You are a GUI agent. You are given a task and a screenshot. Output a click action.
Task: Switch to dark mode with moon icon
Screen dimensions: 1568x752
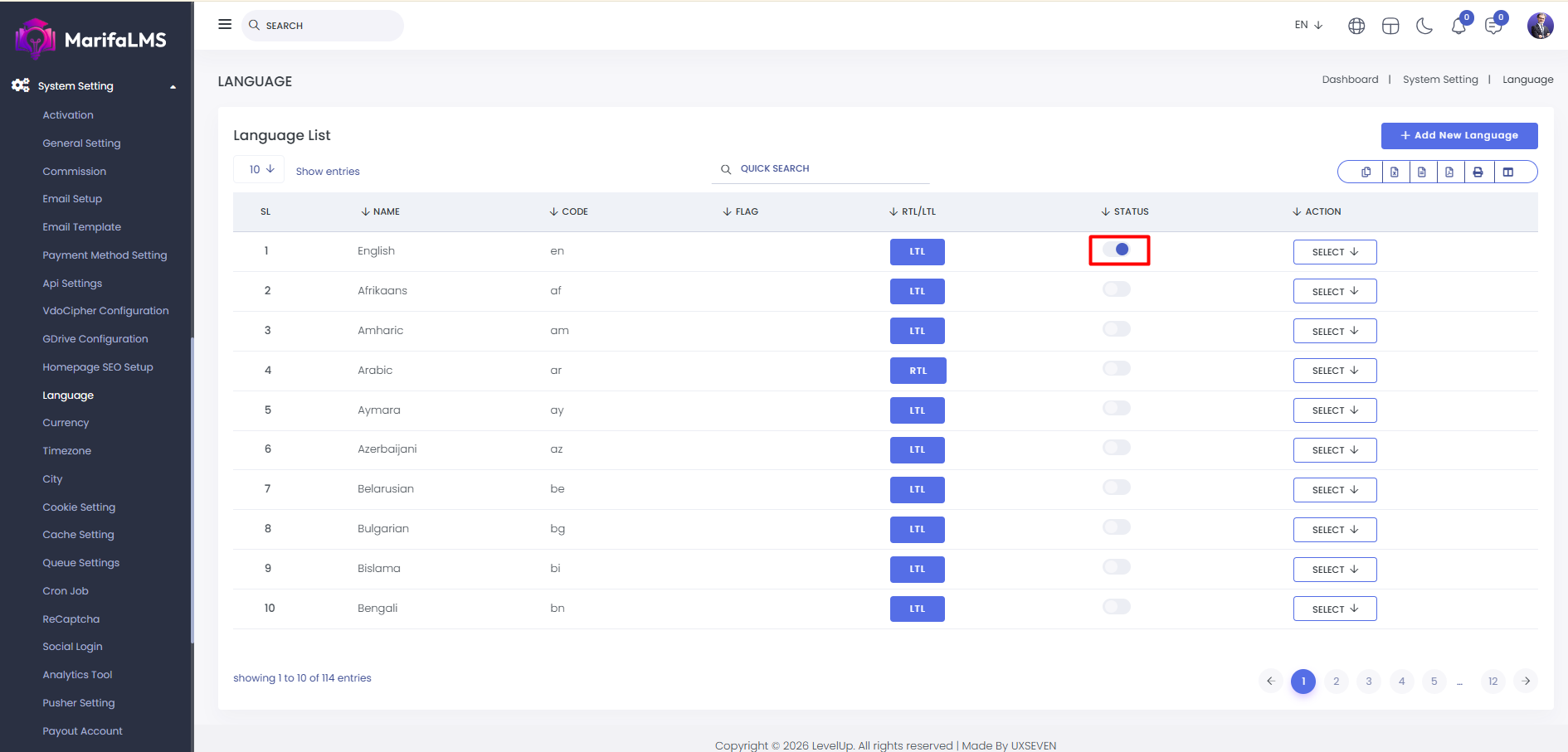(x=1424, y=27)
